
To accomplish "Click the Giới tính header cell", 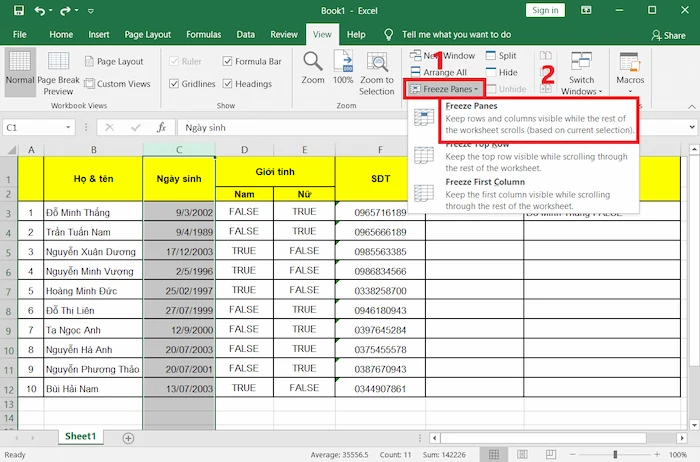I will pos(275,171).
